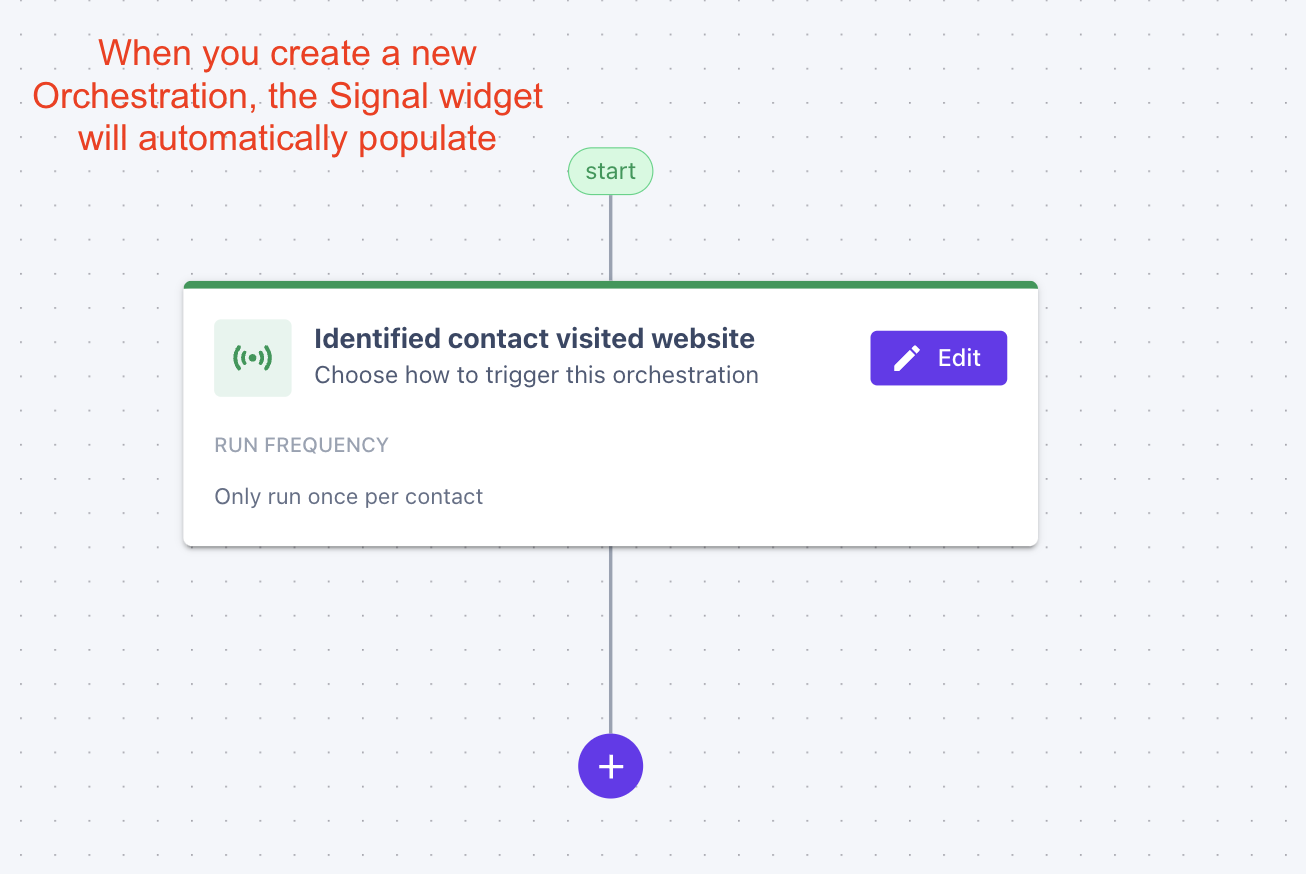The image size is (1306, 874).
Task: Click 'Choose how to trigger this orchestration' text
Action: click(536, 375)
